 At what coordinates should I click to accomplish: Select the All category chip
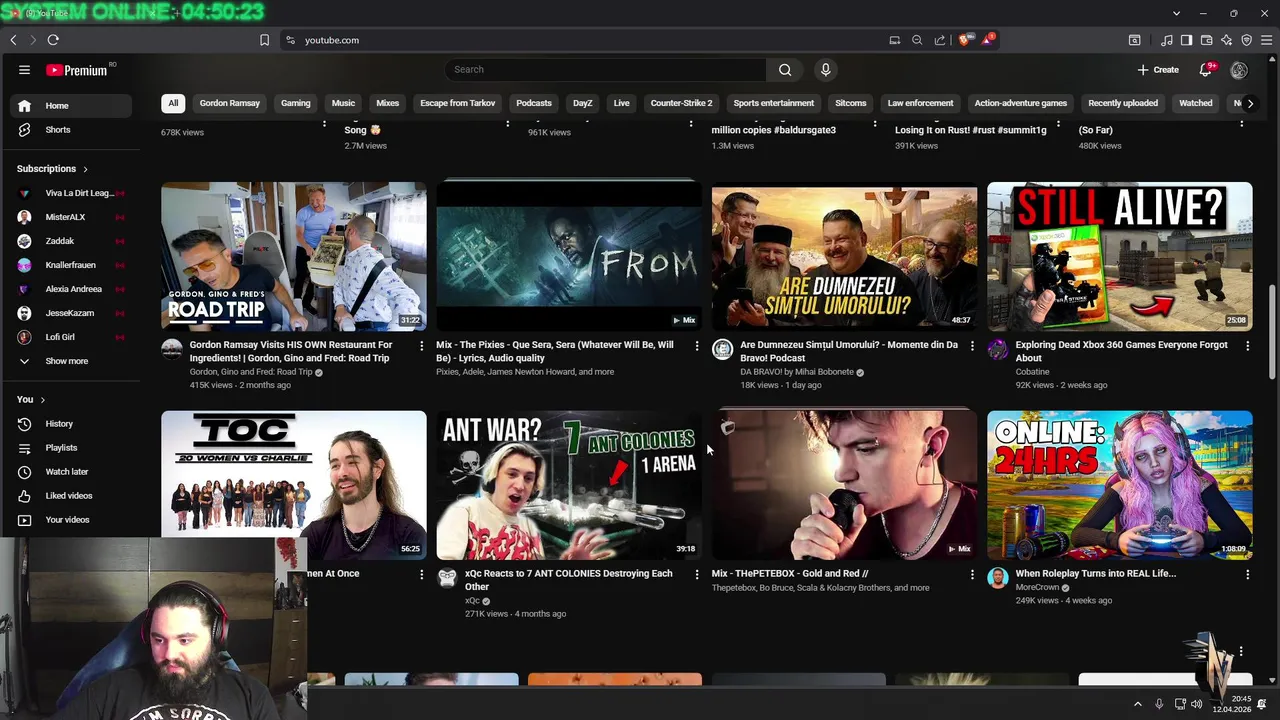[x=173, y=103]
